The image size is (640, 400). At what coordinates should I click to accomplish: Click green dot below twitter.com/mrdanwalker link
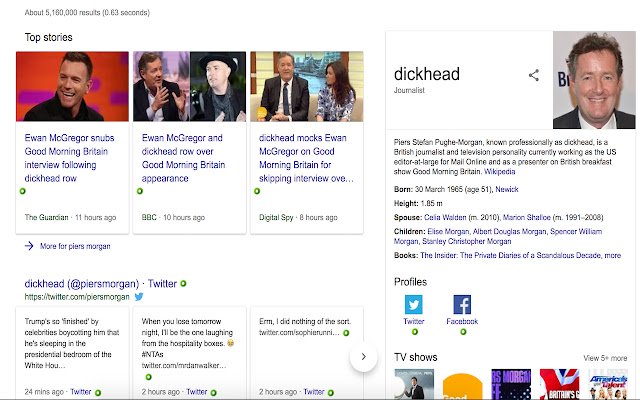(149, 377)
